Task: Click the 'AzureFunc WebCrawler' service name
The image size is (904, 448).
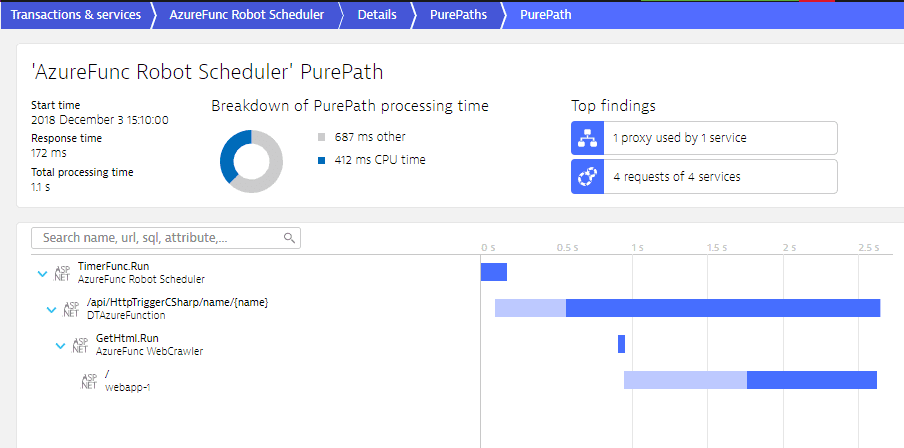Action: pyautogui.click(x=149, y=351)
